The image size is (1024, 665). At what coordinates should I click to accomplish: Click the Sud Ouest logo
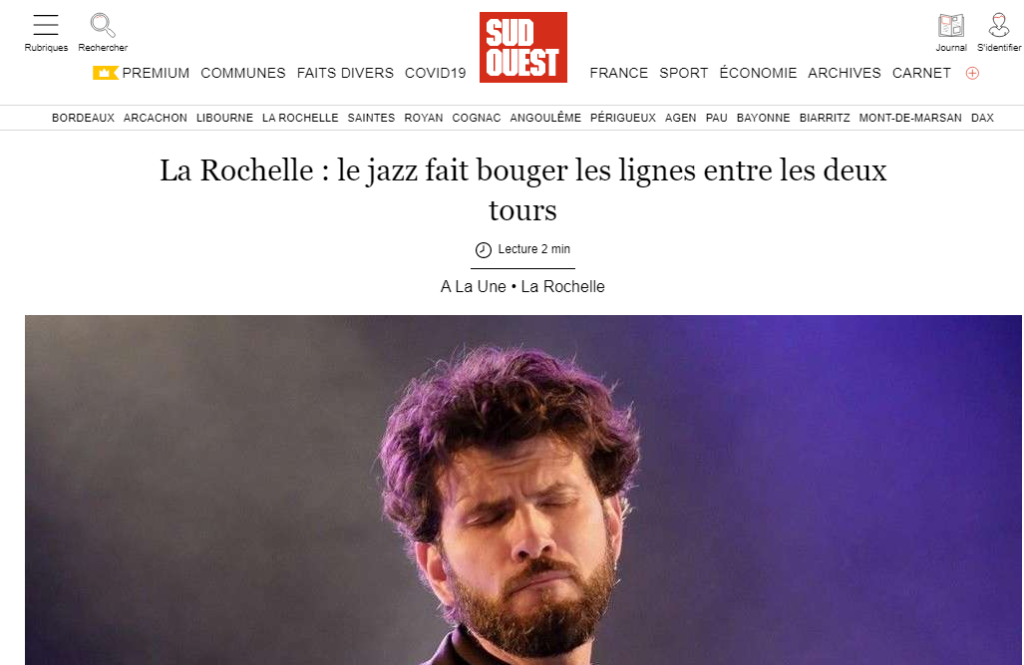[523, 47]
